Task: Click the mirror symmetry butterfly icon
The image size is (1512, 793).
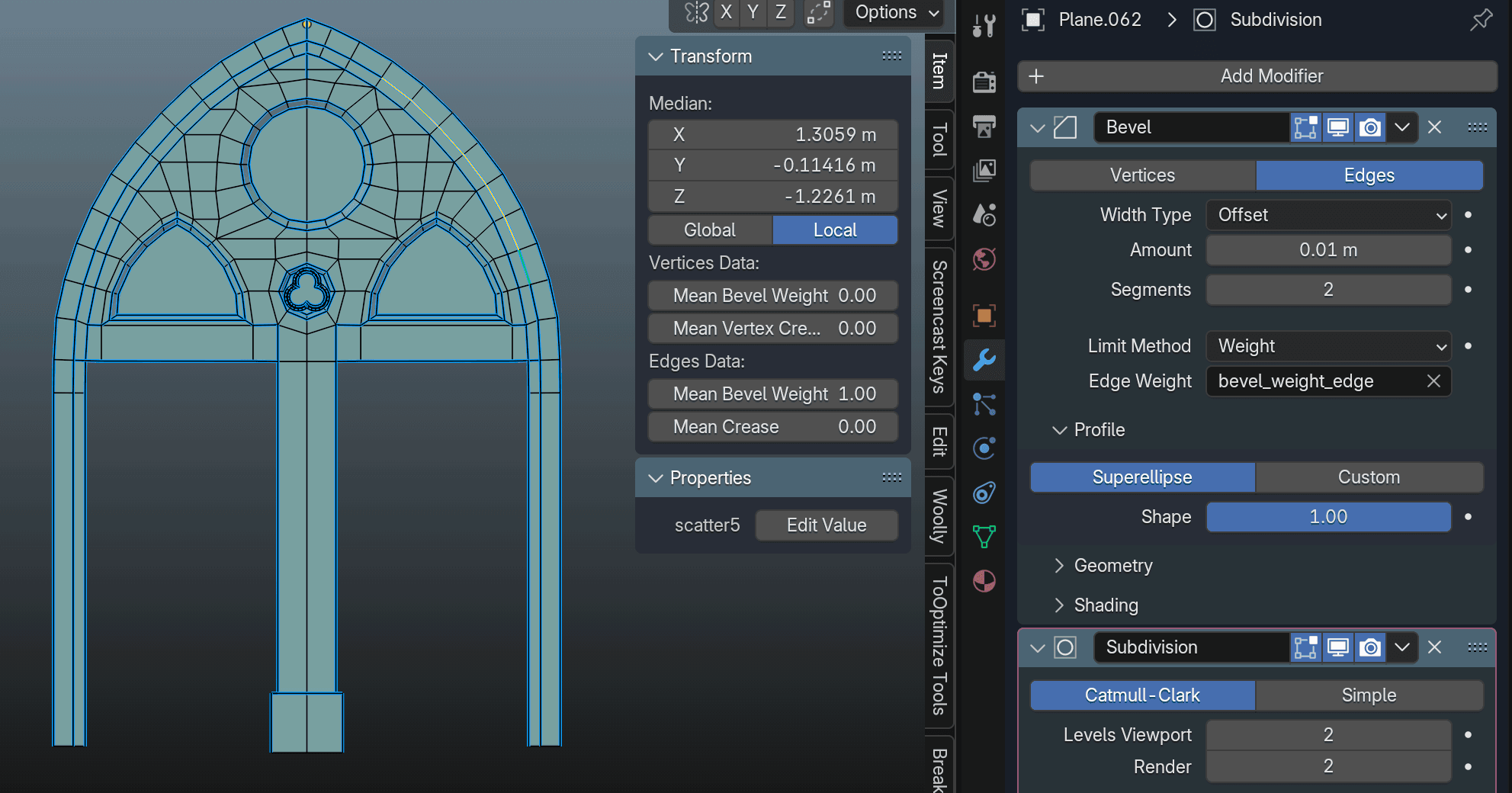Action: 696,12
